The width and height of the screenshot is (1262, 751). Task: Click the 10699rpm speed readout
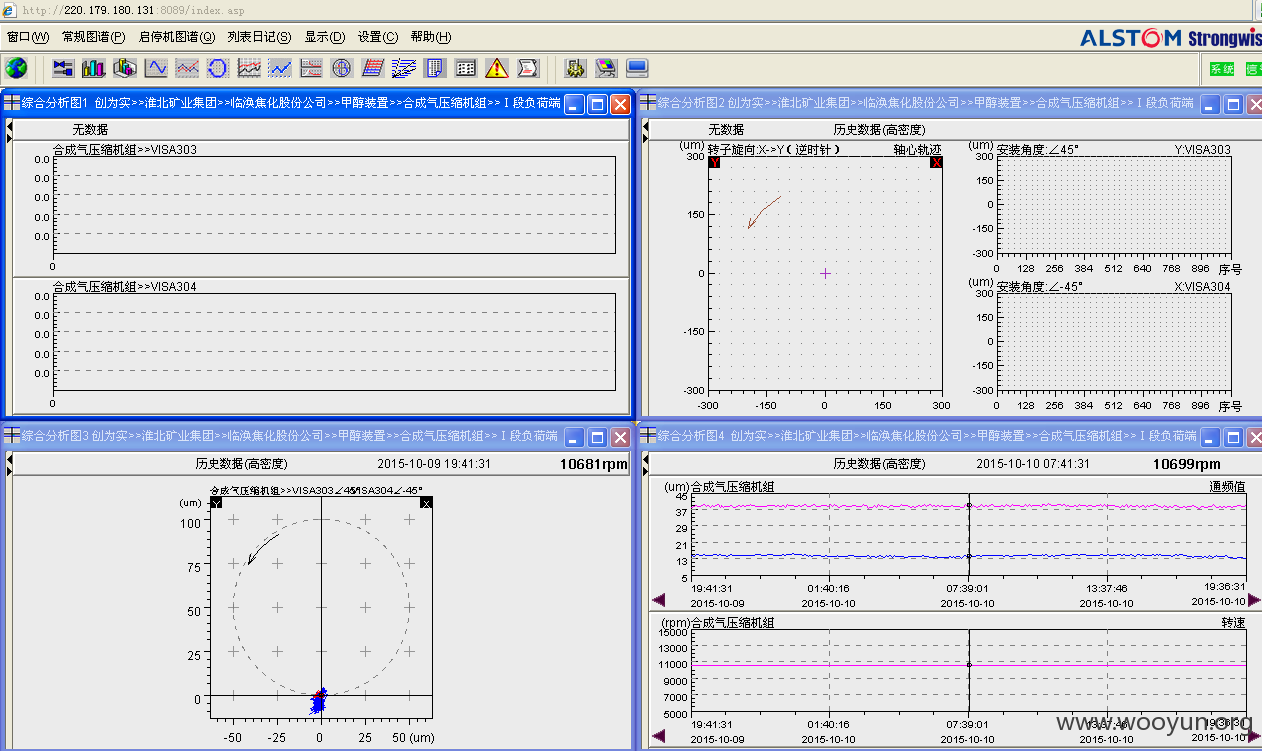coord(1187,464)
